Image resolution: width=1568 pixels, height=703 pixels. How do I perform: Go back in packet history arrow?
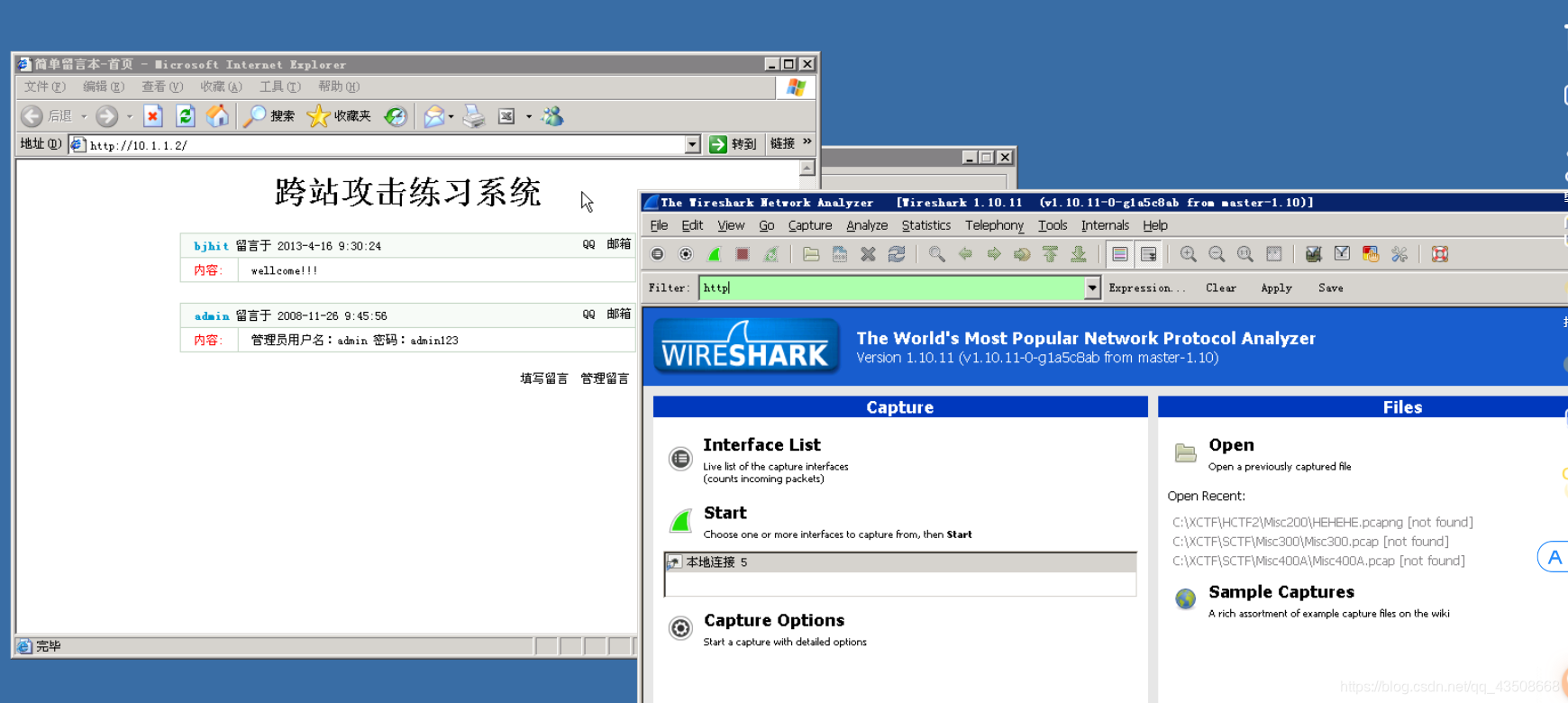[x=965, y=254]
